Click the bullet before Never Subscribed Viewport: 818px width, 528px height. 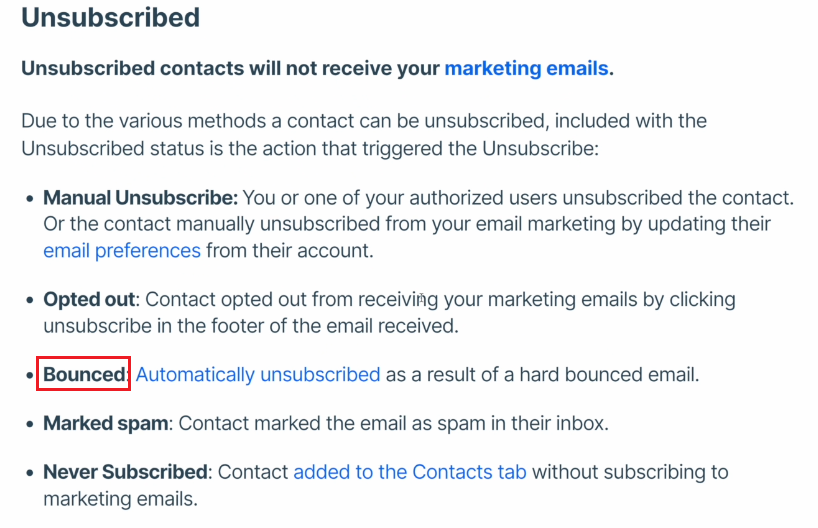(x=30, y=473)
